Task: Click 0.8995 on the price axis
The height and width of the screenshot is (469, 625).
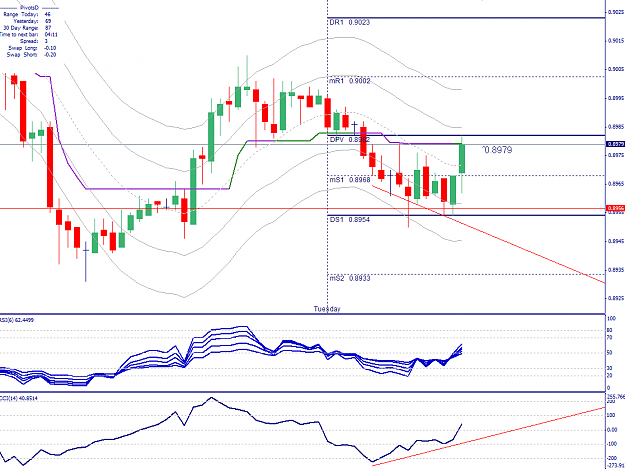Action: pyautogui.click(x=616, y=98)
